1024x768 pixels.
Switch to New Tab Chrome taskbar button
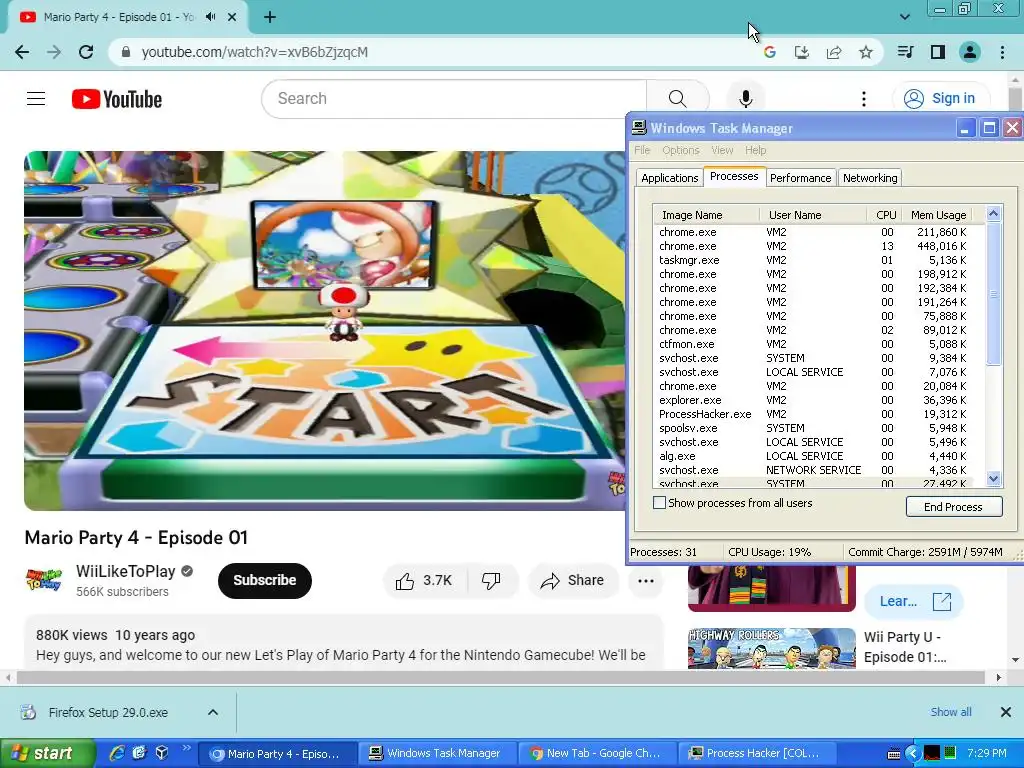[598, 754]
